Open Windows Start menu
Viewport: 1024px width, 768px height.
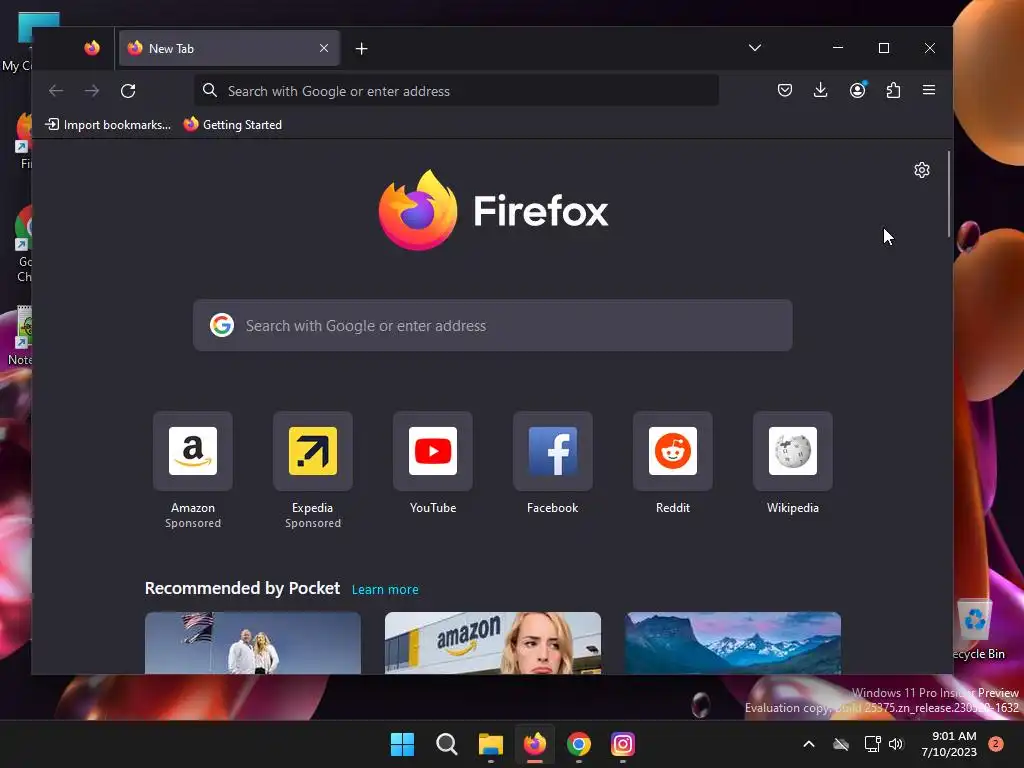tap(402, 744)
